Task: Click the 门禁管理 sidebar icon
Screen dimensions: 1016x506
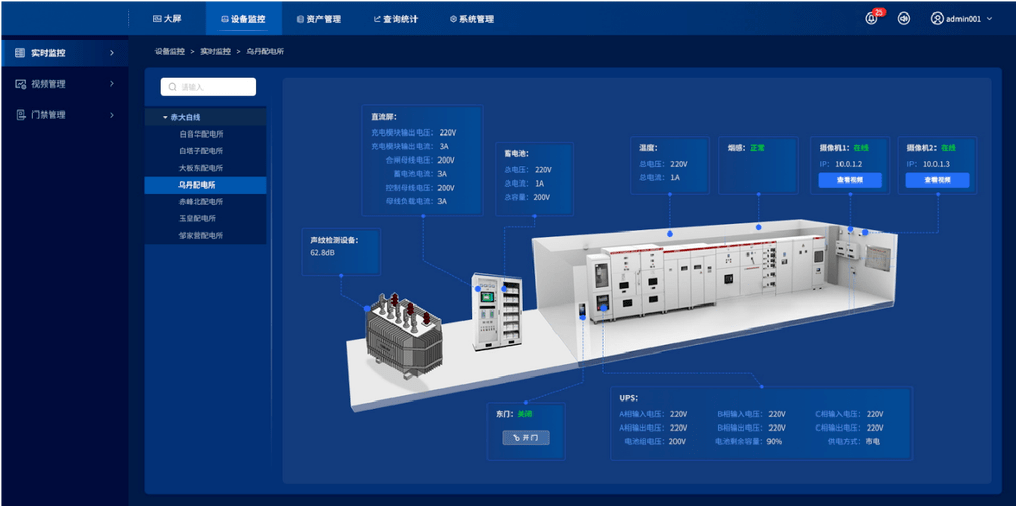Action: 20,115
